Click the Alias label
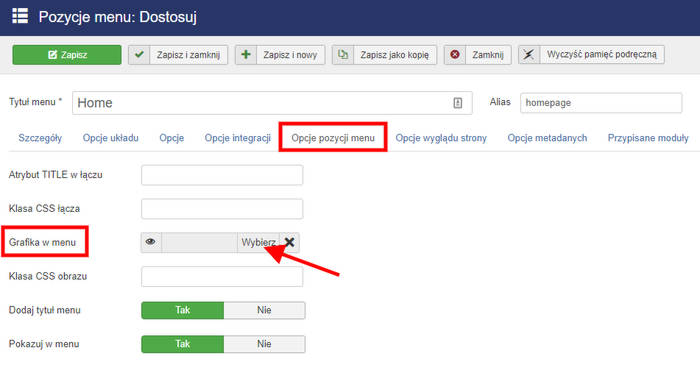The width and height of the screenshot is (700, 384). (500, 102)
